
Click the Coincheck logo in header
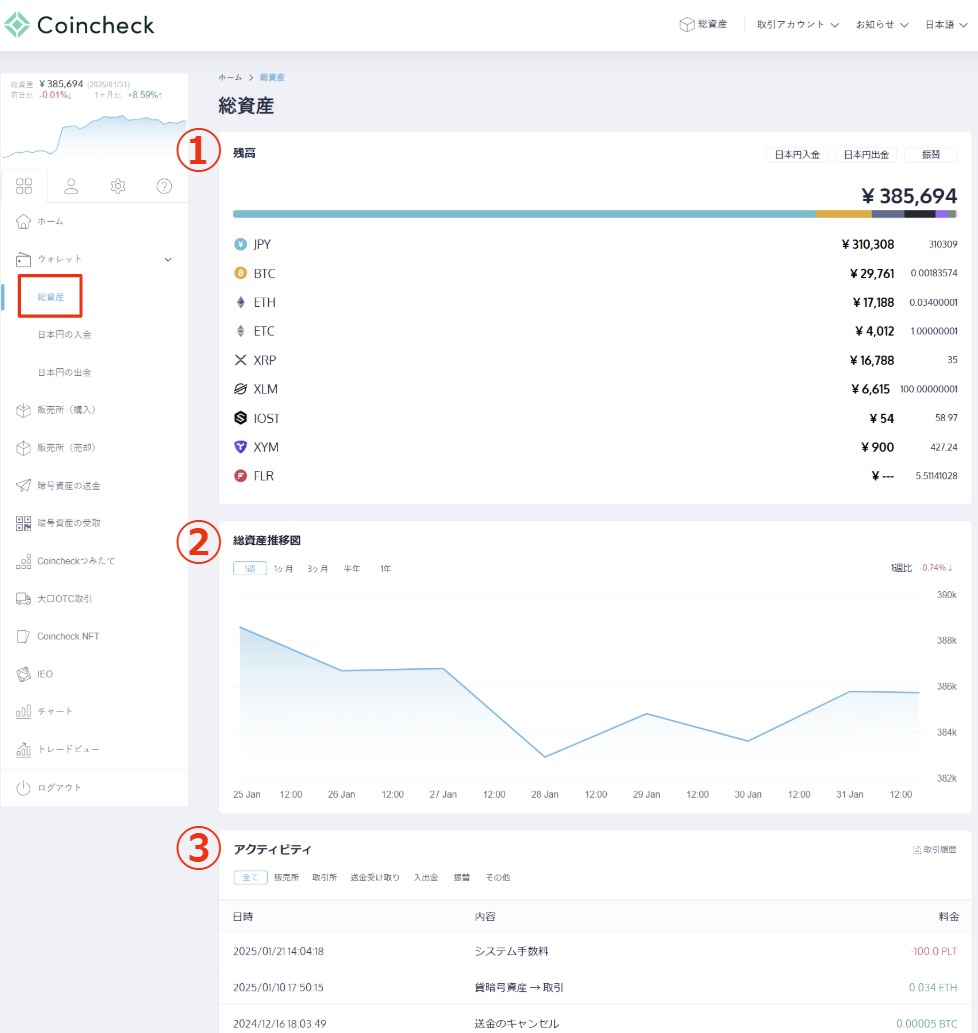click(80, 25)
